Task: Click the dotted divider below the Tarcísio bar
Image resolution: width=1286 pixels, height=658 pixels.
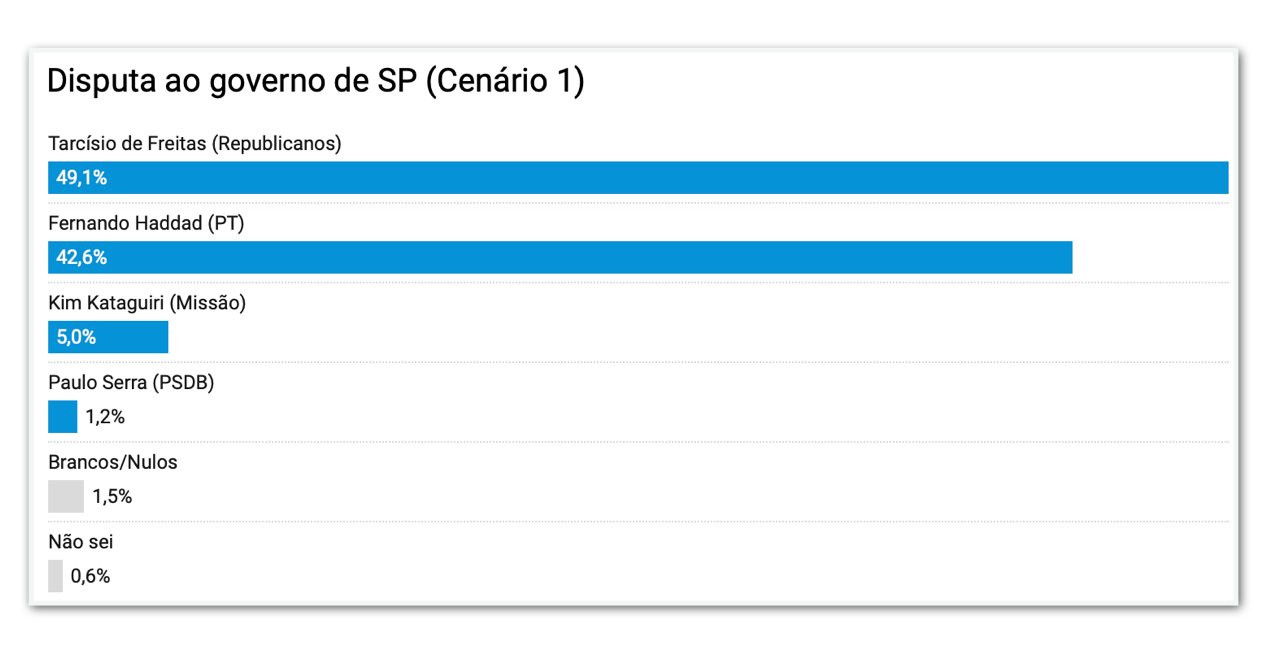Action: (638, 203)
